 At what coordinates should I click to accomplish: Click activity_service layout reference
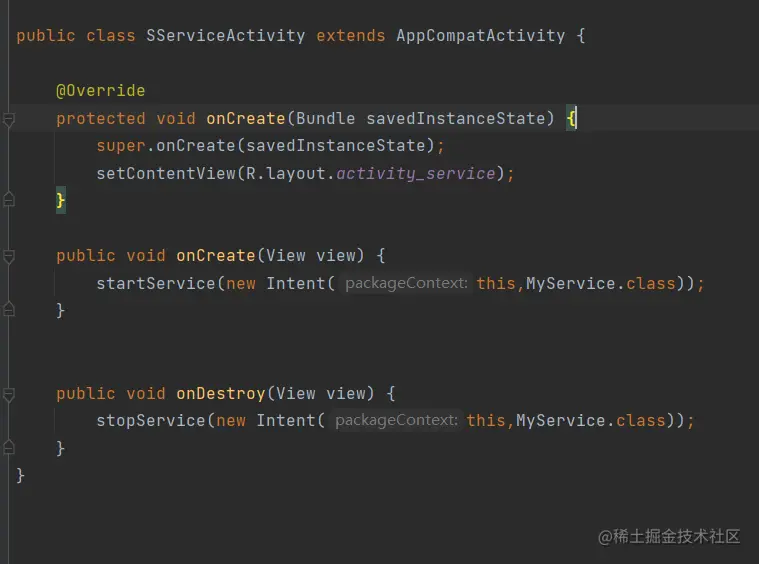(x=416, y=173)
